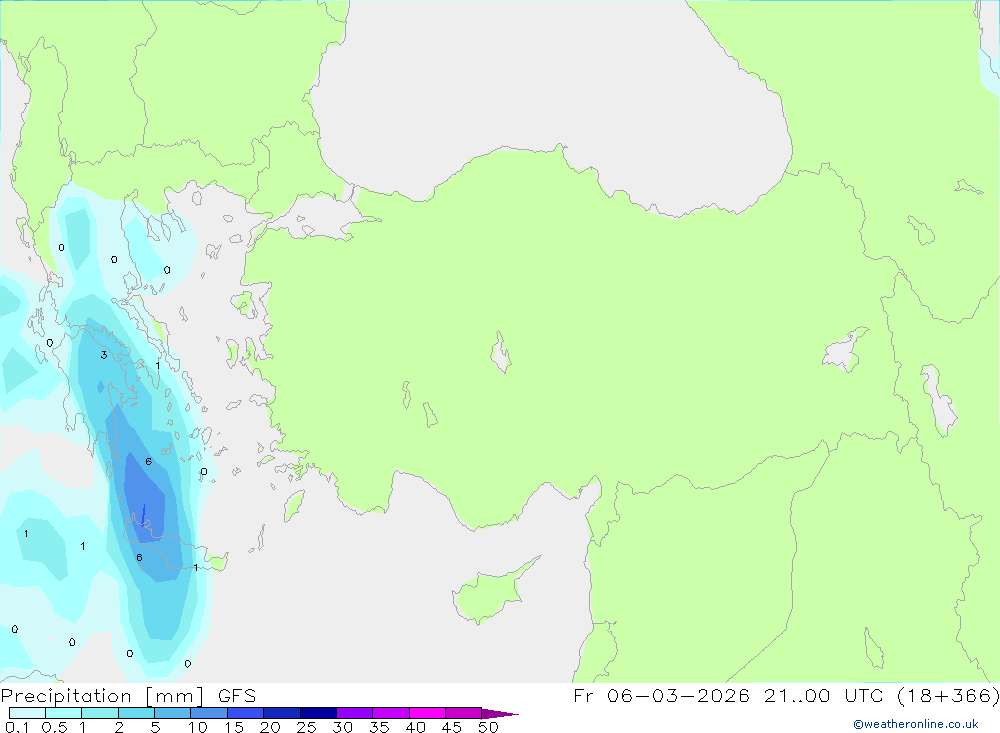
Task: Click the 'GFS' model label
Action: pyautogui.click(x=237, y=696)
